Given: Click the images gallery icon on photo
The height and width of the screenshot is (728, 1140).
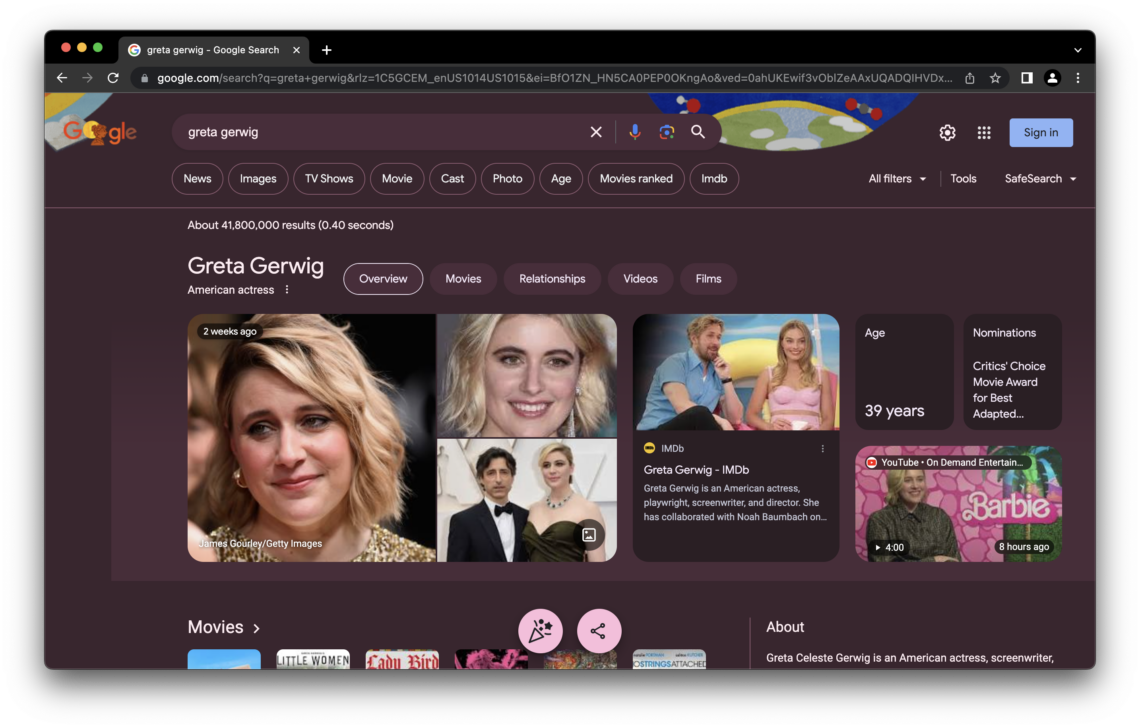Looking at the screenshot, I should (x=589, y=535).
